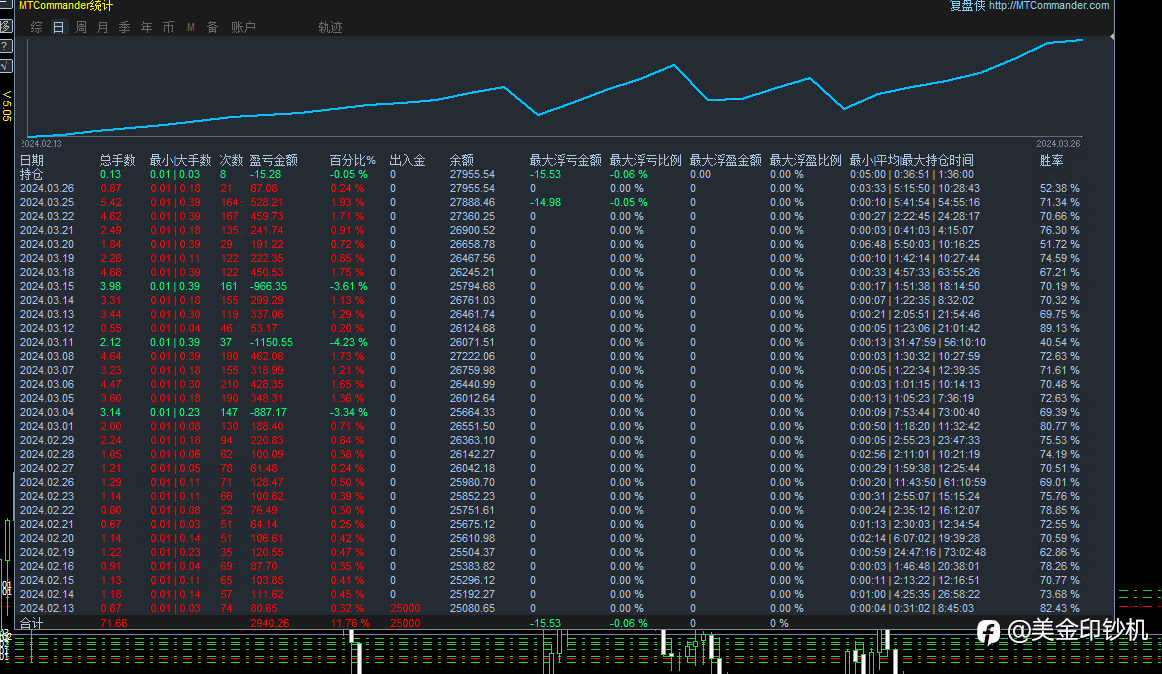
Task: Open the 账户 account tab
Action: pyautogui.click(x=243, y=27)
